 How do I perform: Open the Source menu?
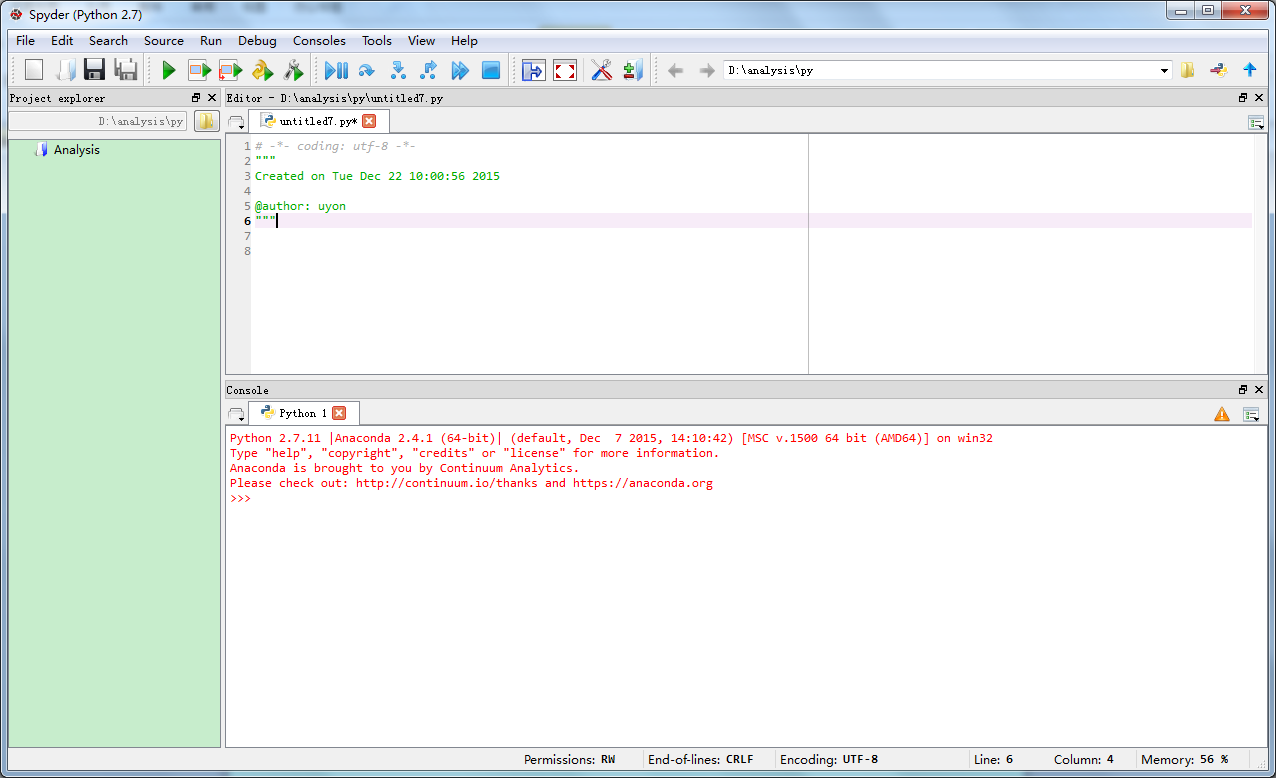tap(164, 41)
